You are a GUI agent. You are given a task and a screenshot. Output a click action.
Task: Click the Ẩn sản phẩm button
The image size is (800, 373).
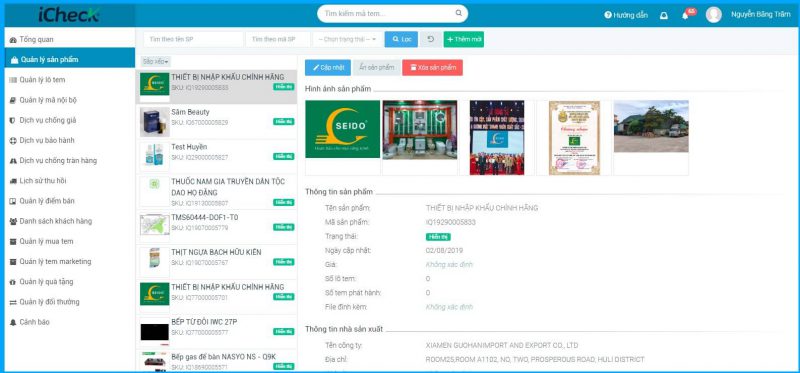point(377,67)
